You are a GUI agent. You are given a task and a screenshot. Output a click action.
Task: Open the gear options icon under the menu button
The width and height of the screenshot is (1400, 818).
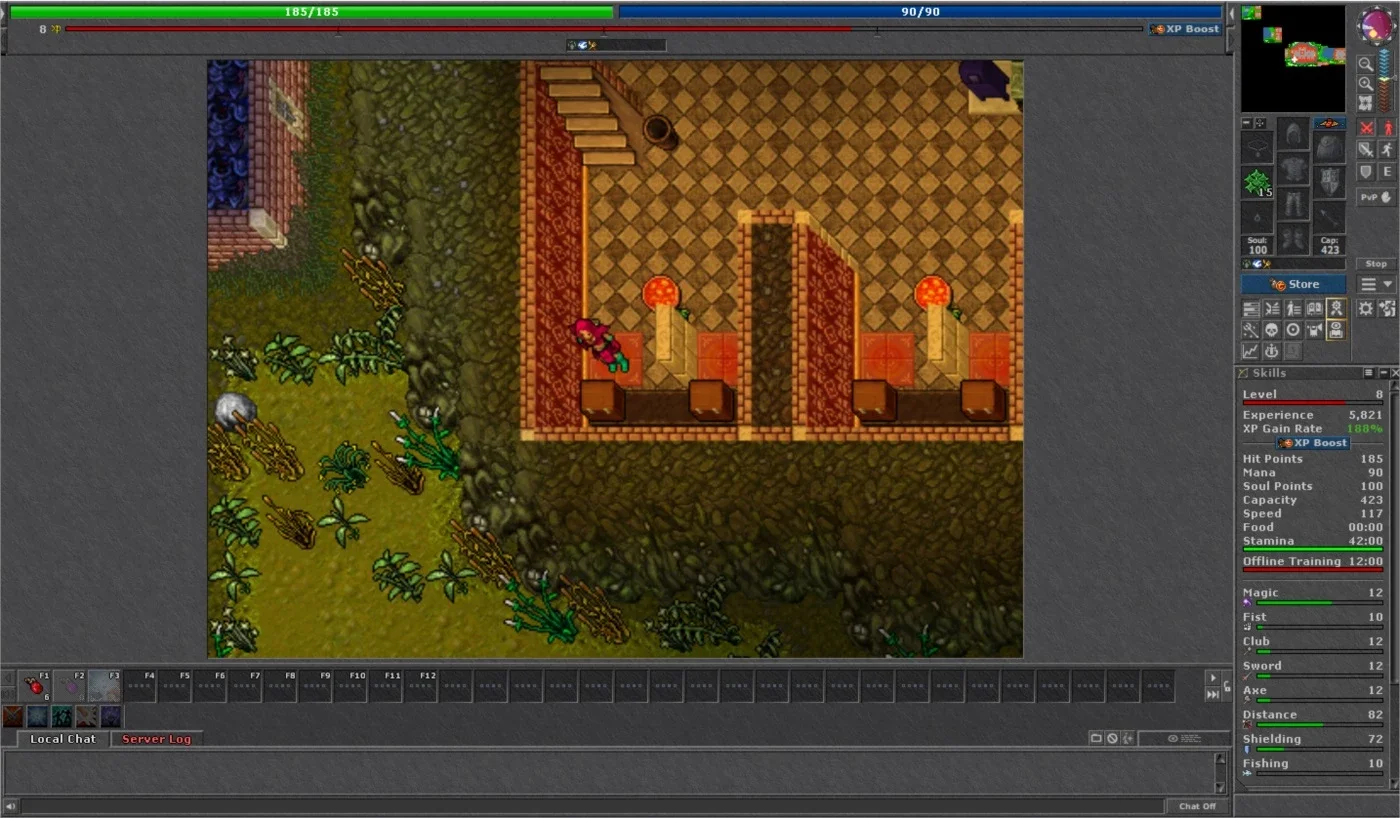click(x=1366, y=309)
